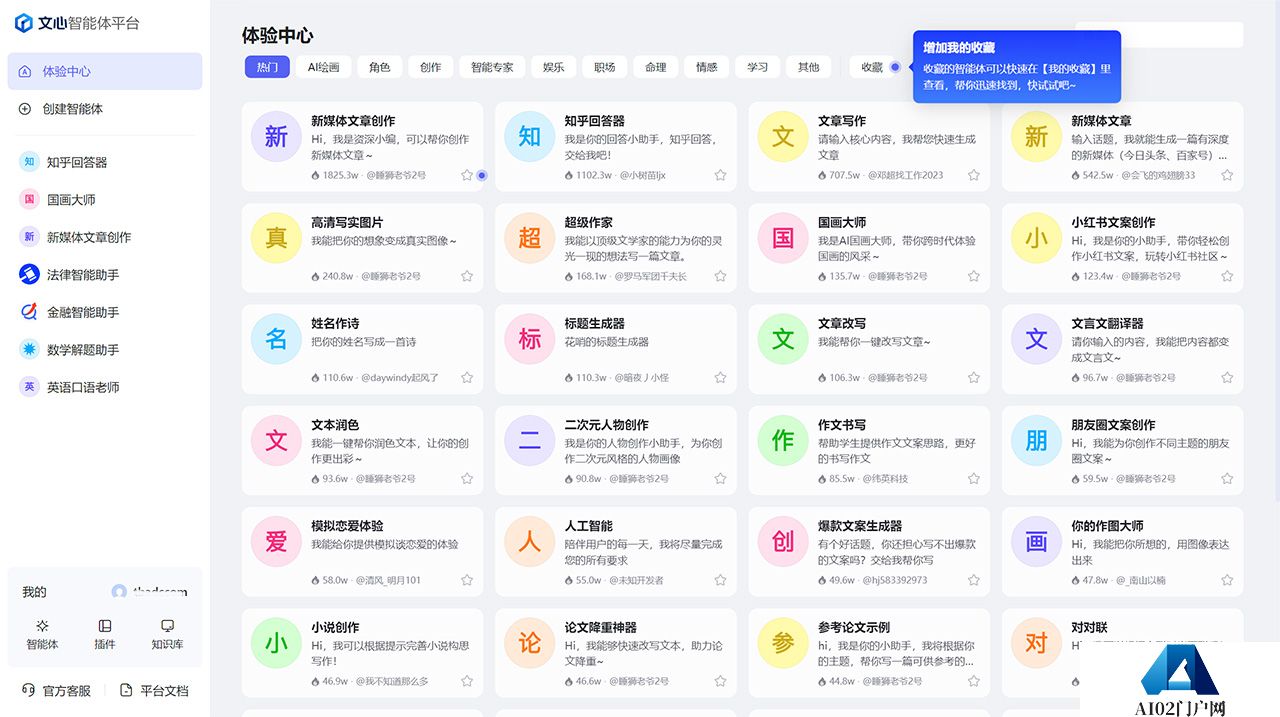
Task: Click the 创 avatar of 爆款文案生成器
Action: click(x=783, y=542)
